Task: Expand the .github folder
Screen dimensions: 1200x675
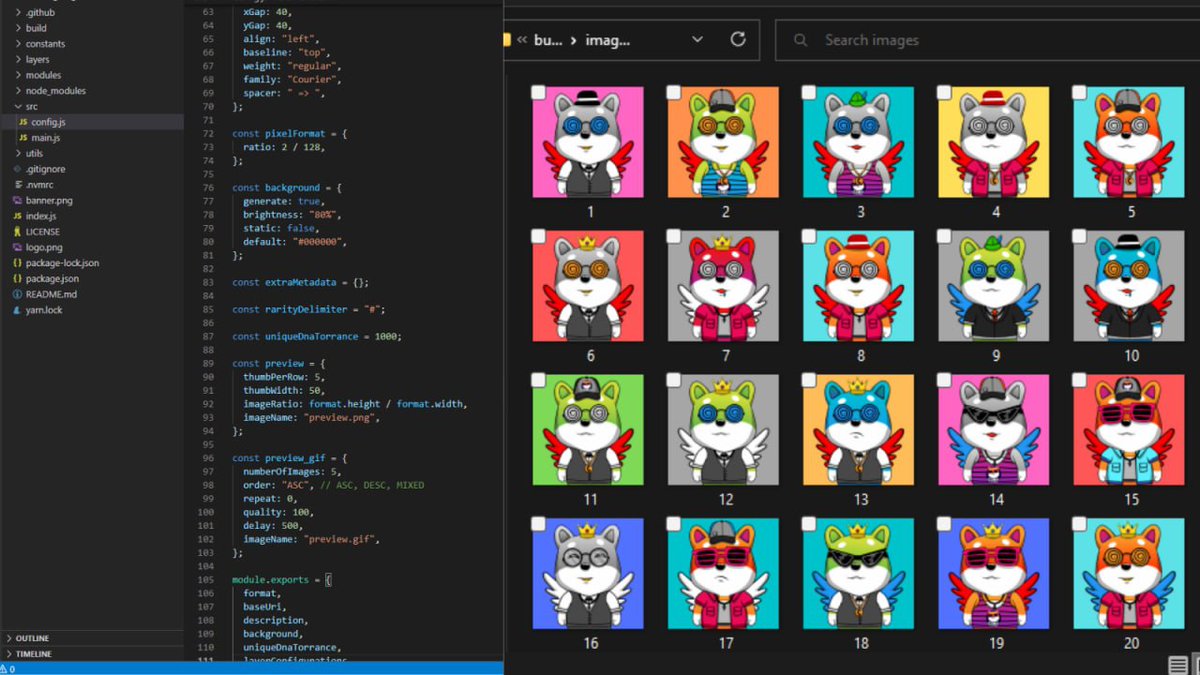Action: pyautogui.click(x=18, y=12)
